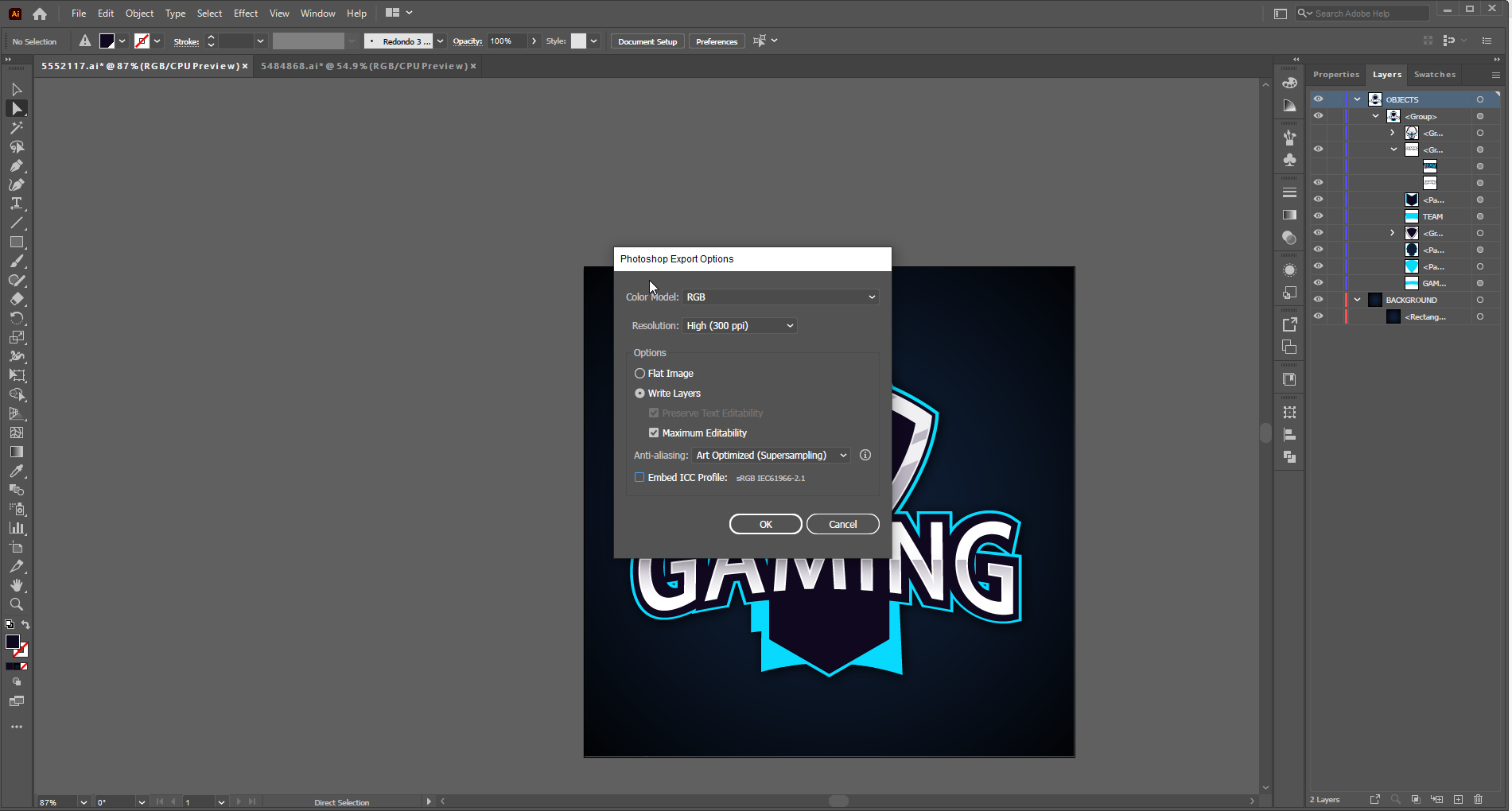The width and height of the screenshot is (1512, 811).
Task: Open Preferences from control bar
Action: [x=717, y=41]
